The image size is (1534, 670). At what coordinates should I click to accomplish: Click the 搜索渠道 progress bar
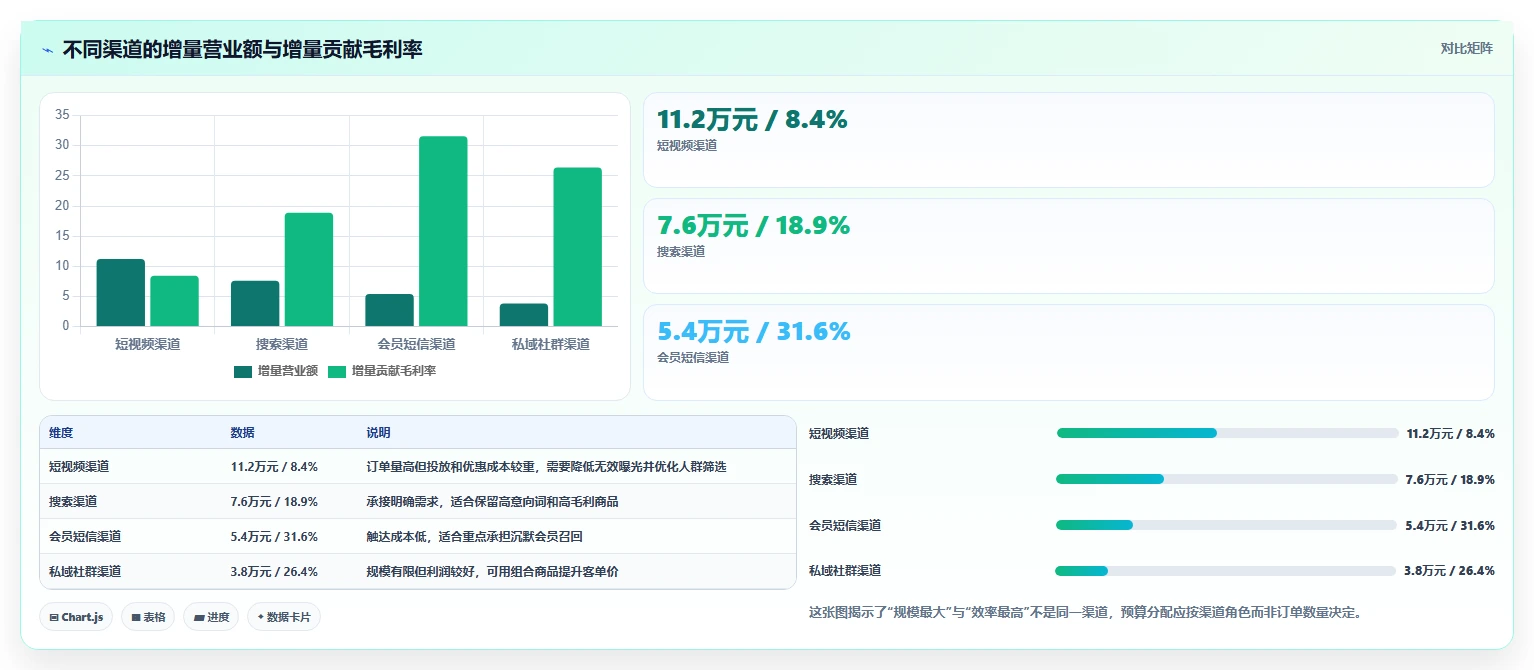[x=1227, y=479]
